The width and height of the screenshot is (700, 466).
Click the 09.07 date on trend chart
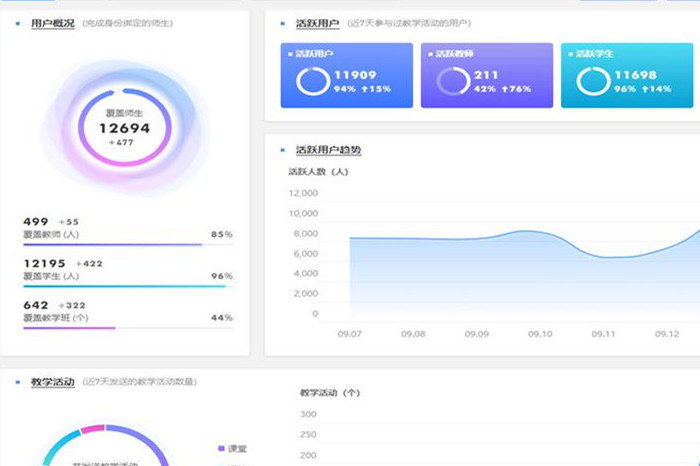(349, 334)
